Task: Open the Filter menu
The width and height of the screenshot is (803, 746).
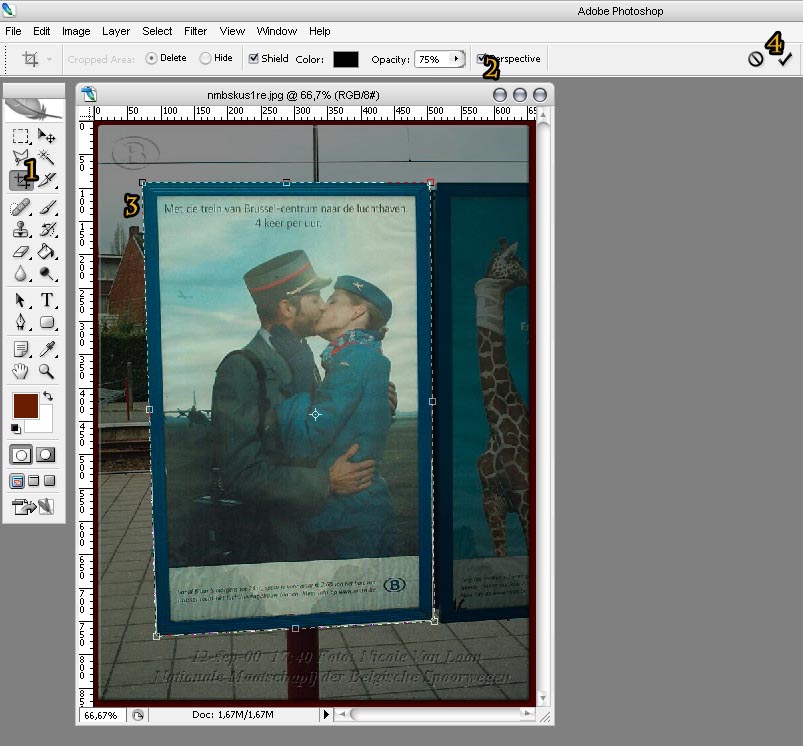Action: (x=196, y=31)
